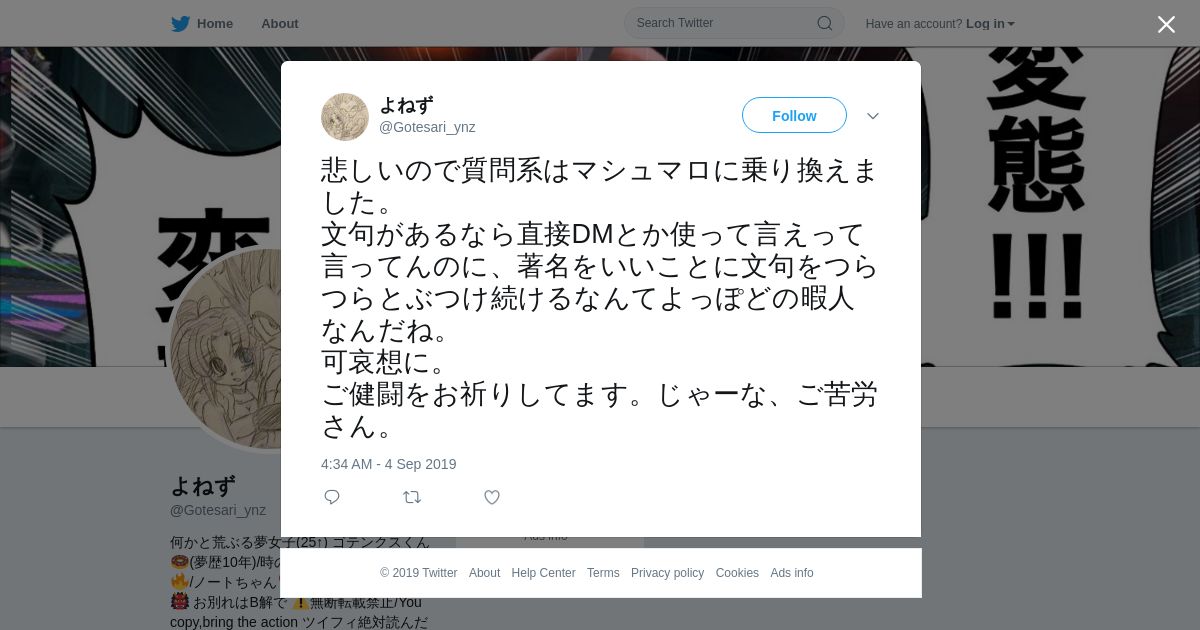The height and width of the screenshot is (630, 1200).
Task: Open the Ads info footer link
Action: pyautogui.click(x=792, y=573)
